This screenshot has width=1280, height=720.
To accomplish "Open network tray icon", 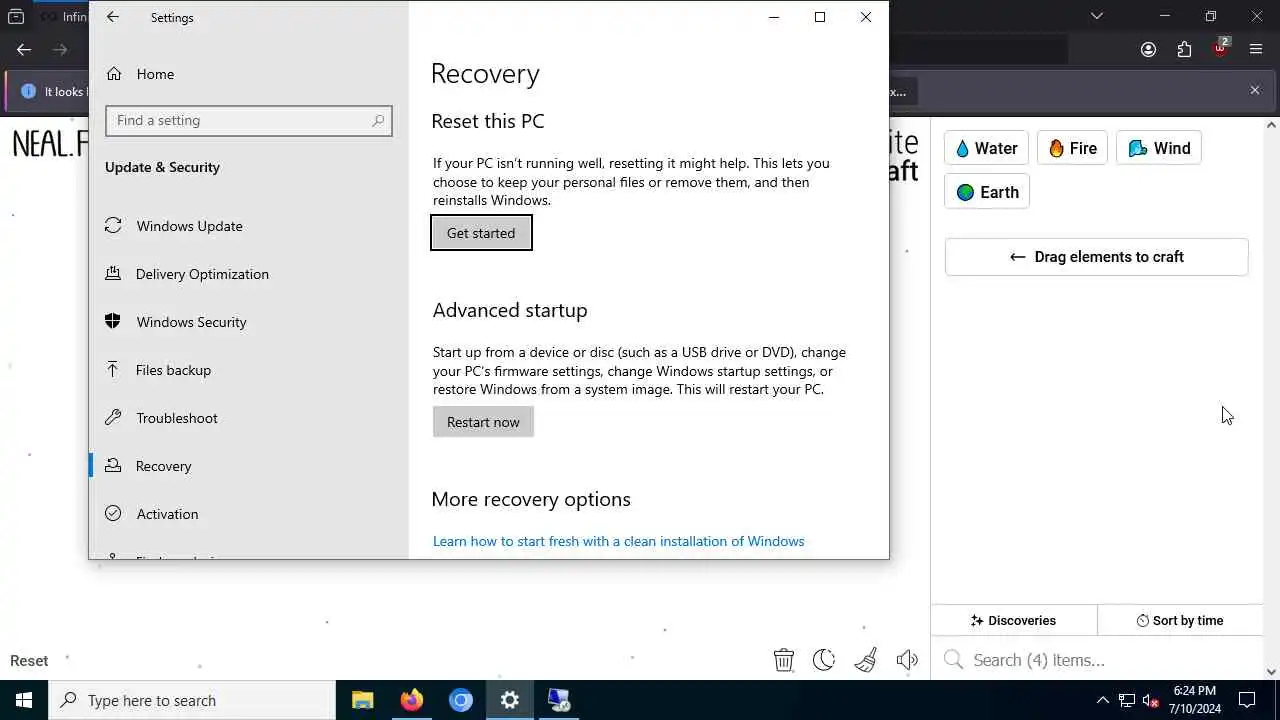I will 1127,700.
